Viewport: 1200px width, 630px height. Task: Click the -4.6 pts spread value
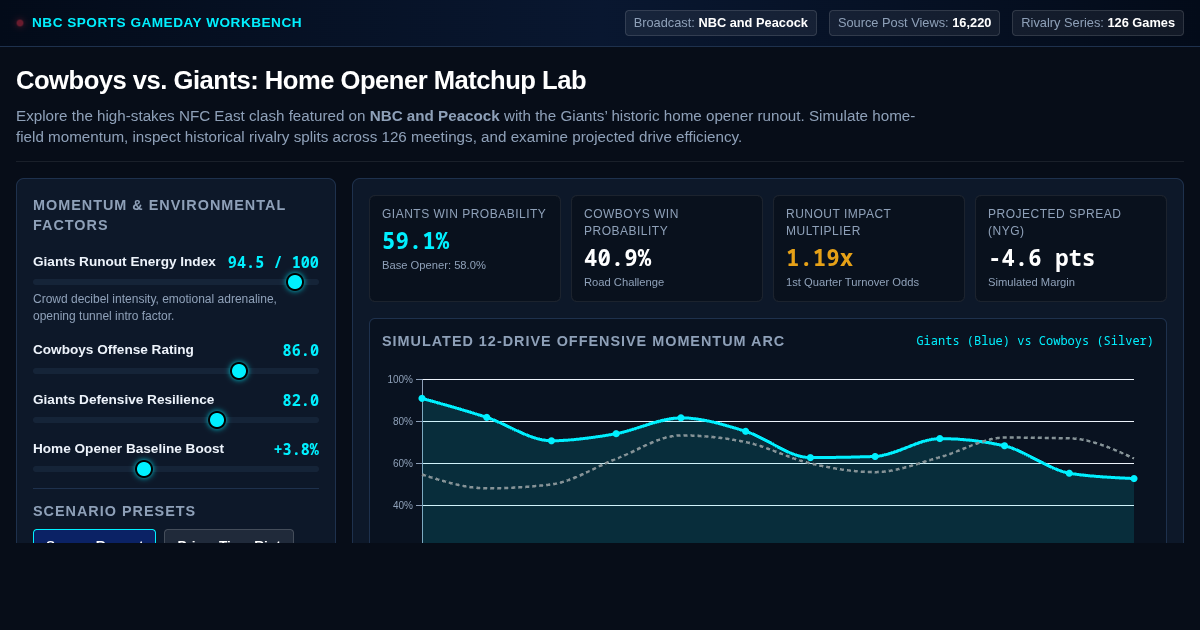point(1042,258)
